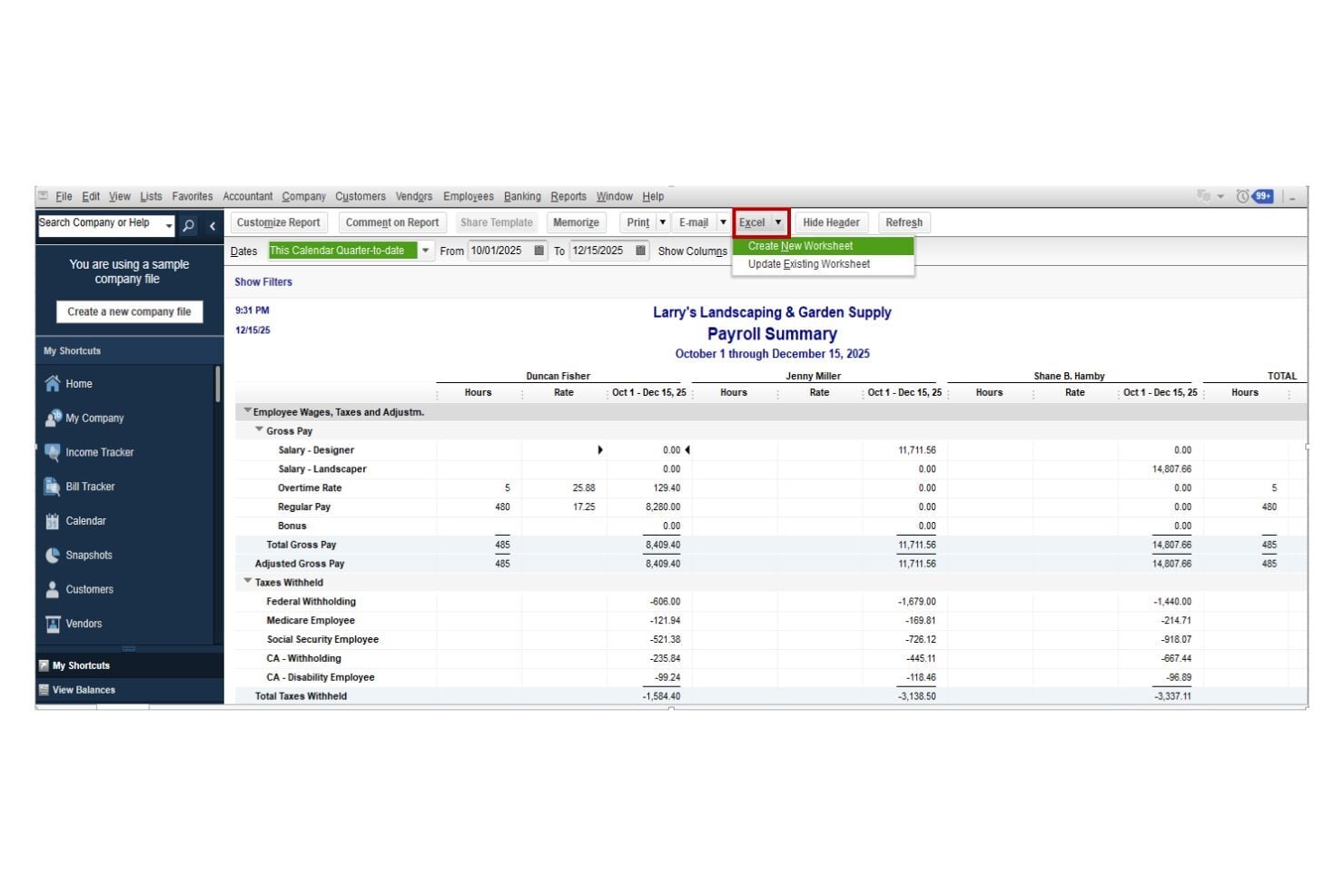Open My Company from the sidebar
Viewport: 1344px width, 896px height.
[x=94, y=418]
